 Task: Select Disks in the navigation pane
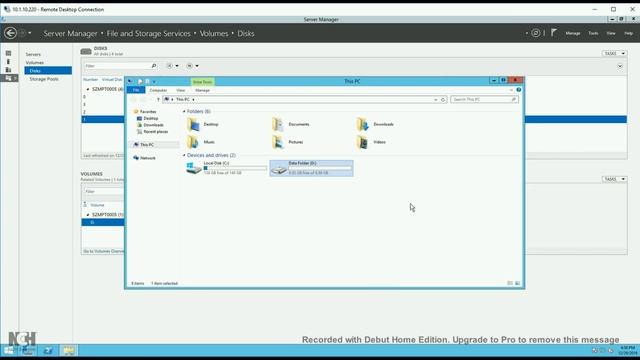pyautogui.click(x=48, y=71)
